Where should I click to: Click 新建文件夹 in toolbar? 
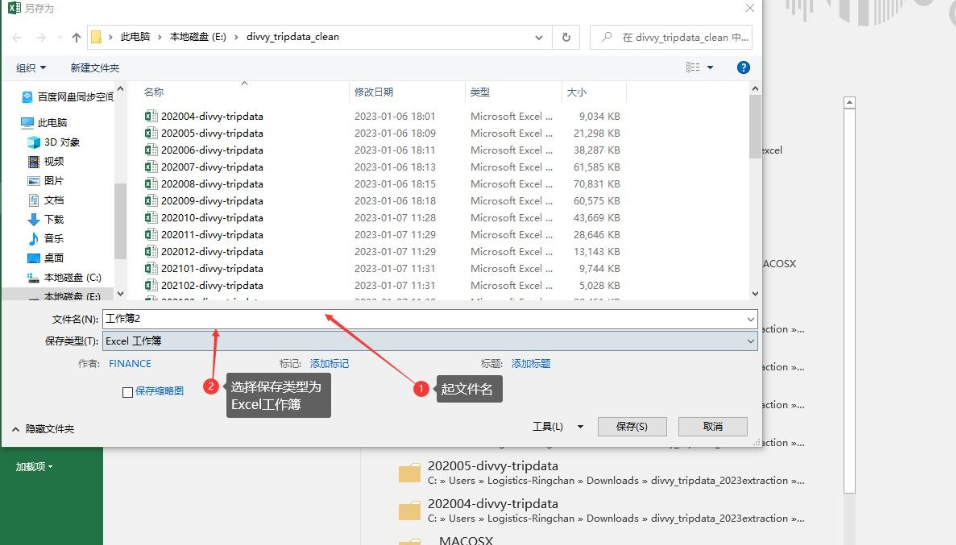[95, 67]
